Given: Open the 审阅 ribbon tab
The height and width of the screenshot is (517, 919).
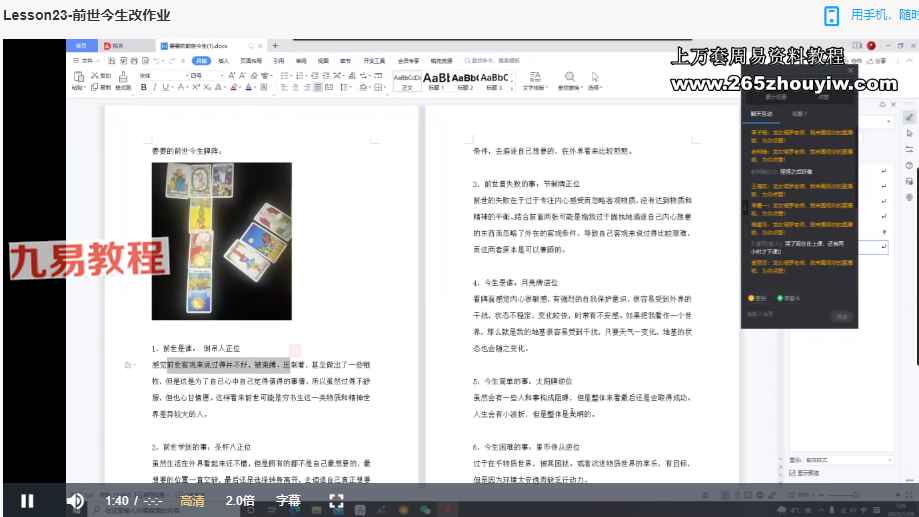Looking at the screenshot, I should coord(301,61).
